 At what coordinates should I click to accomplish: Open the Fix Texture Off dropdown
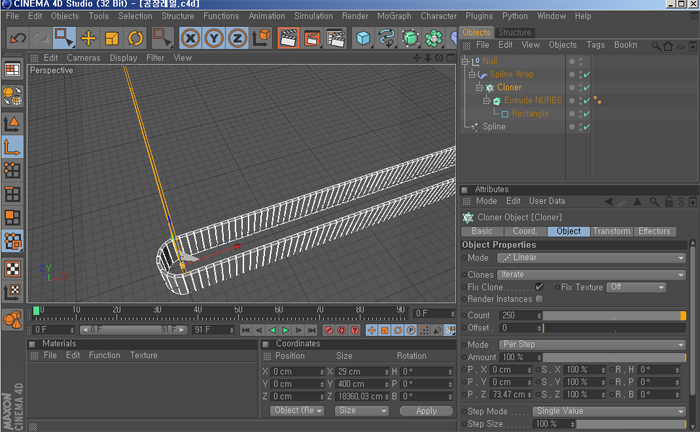(x=636, y=287)
